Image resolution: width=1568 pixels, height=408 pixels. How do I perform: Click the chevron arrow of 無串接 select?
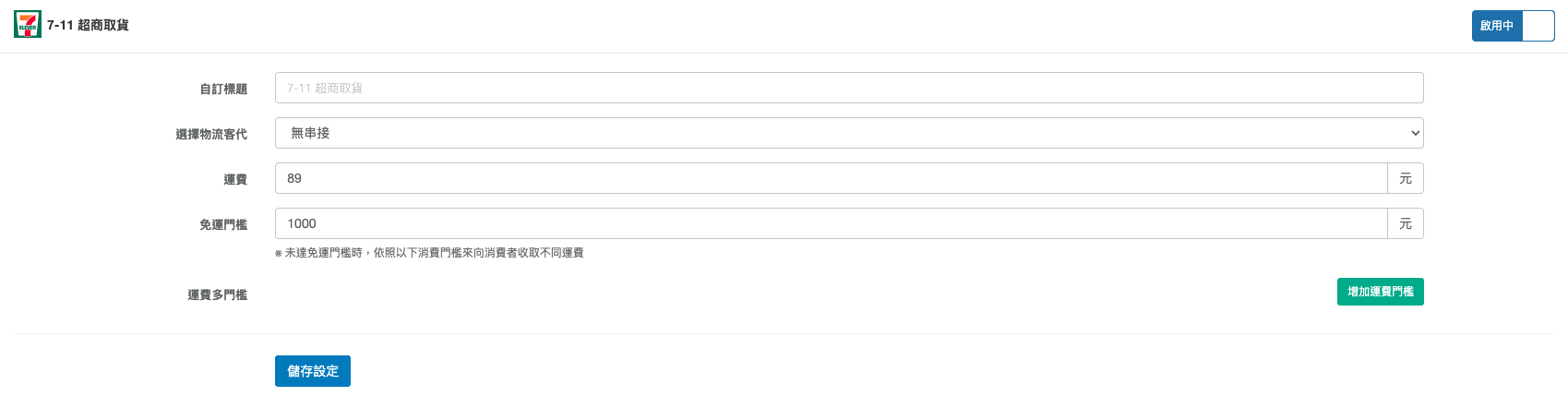pos(1415,133)
